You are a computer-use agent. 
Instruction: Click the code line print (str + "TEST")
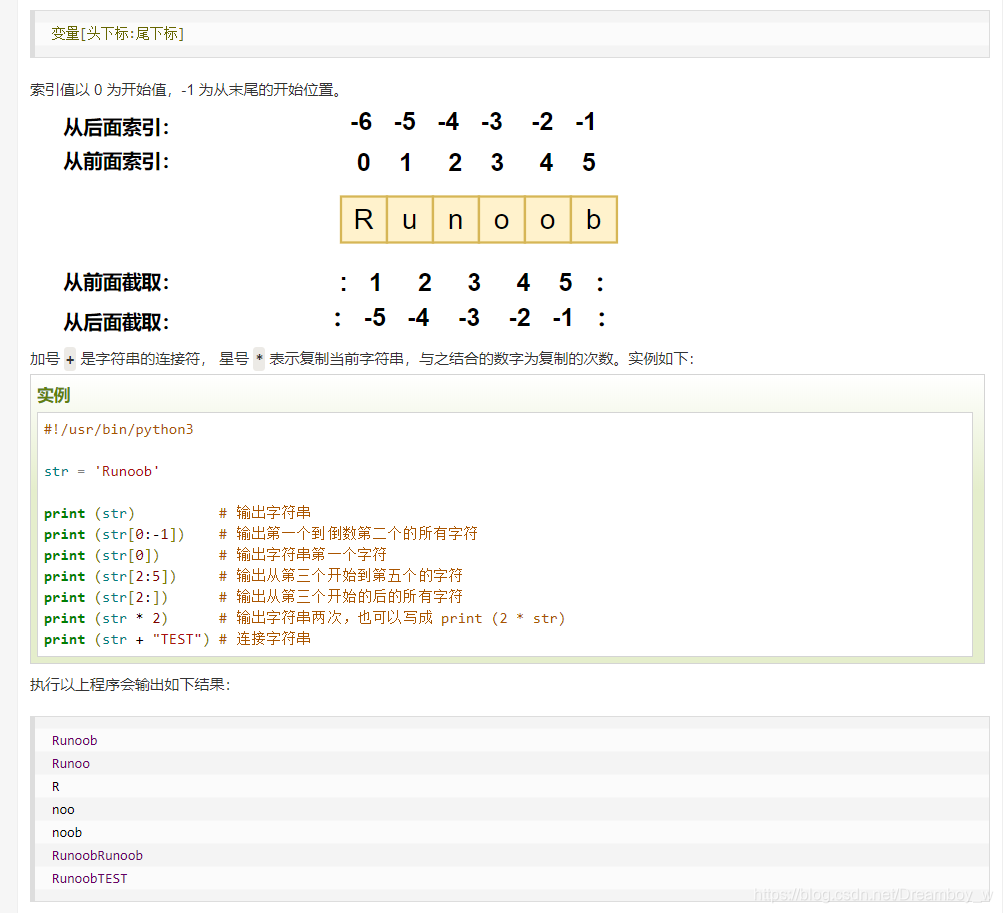pyautogui.click(x=127, y=639)
